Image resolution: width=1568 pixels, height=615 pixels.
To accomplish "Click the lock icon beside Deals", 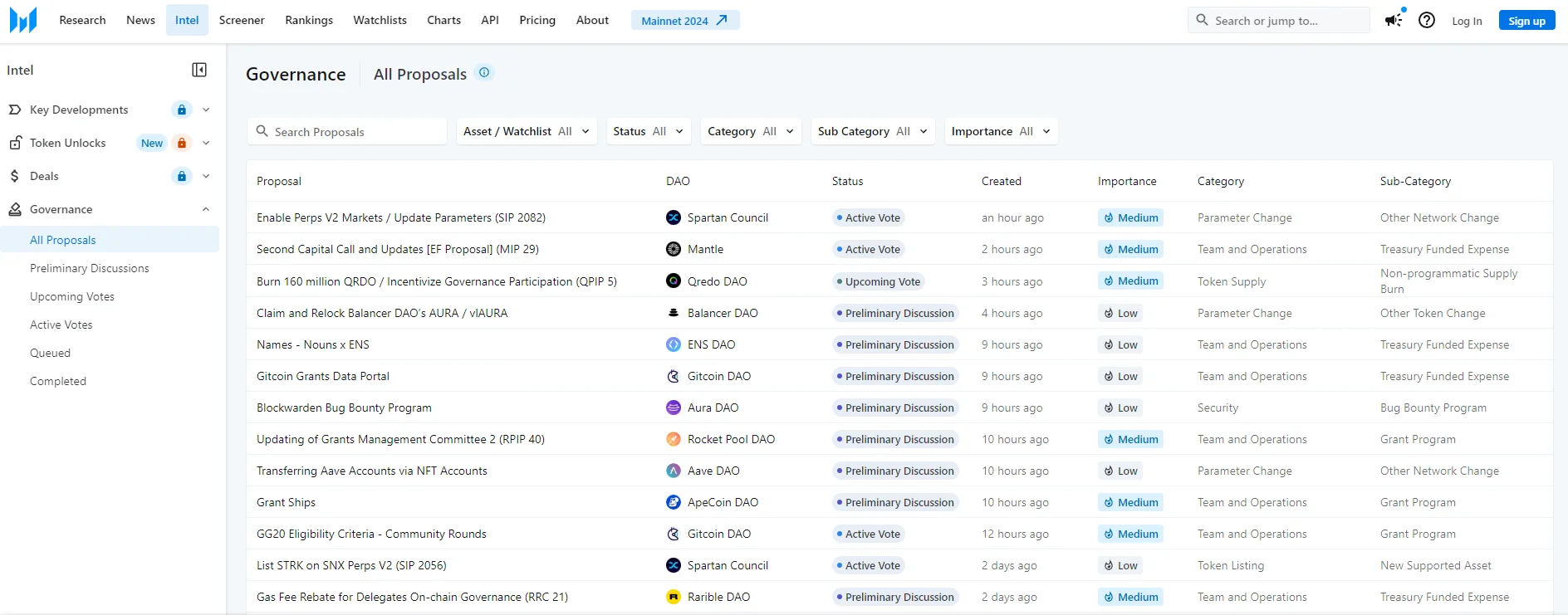I will pos(182,176).
